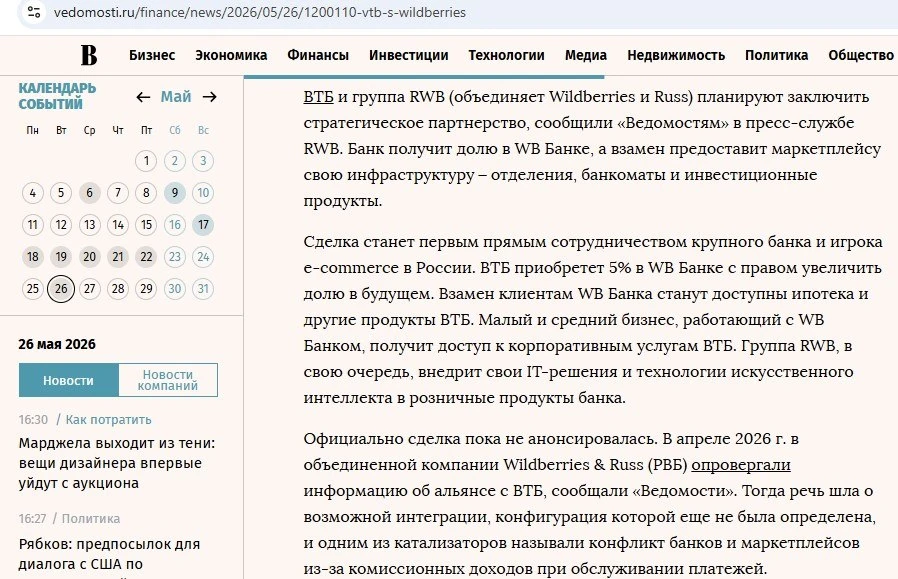Select May 18 in calendar
Viewport: 898px width, 579px height.
33,257
